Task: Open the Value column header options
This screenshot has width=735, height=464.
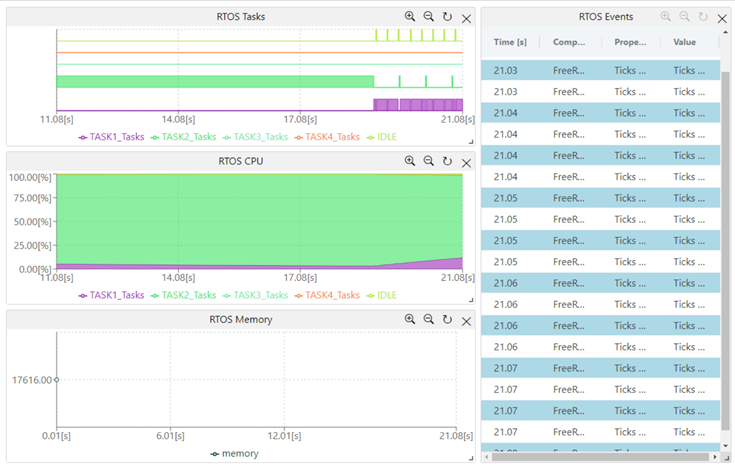Action: coord(685,42)
